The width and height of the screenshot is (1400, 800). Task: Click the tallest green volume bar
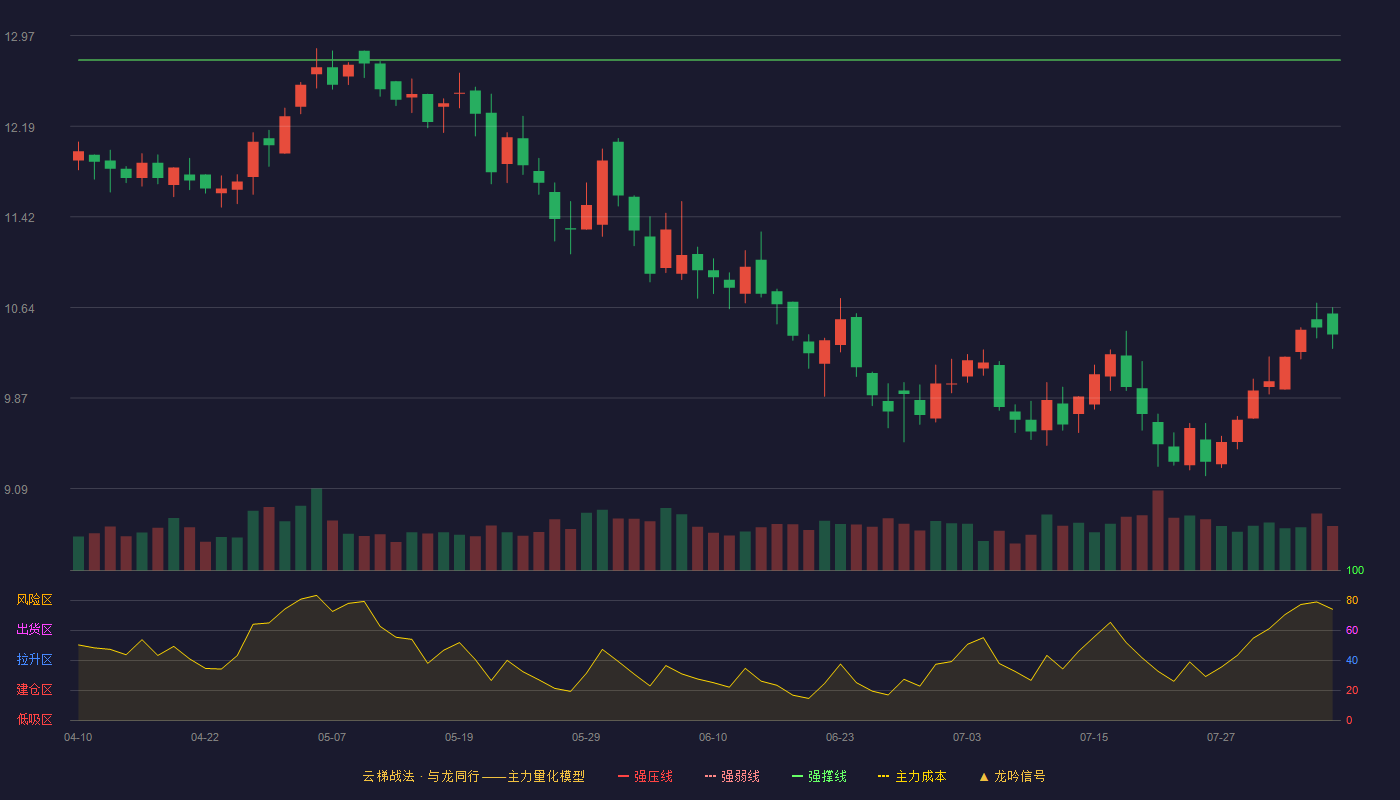coord(316,529)
